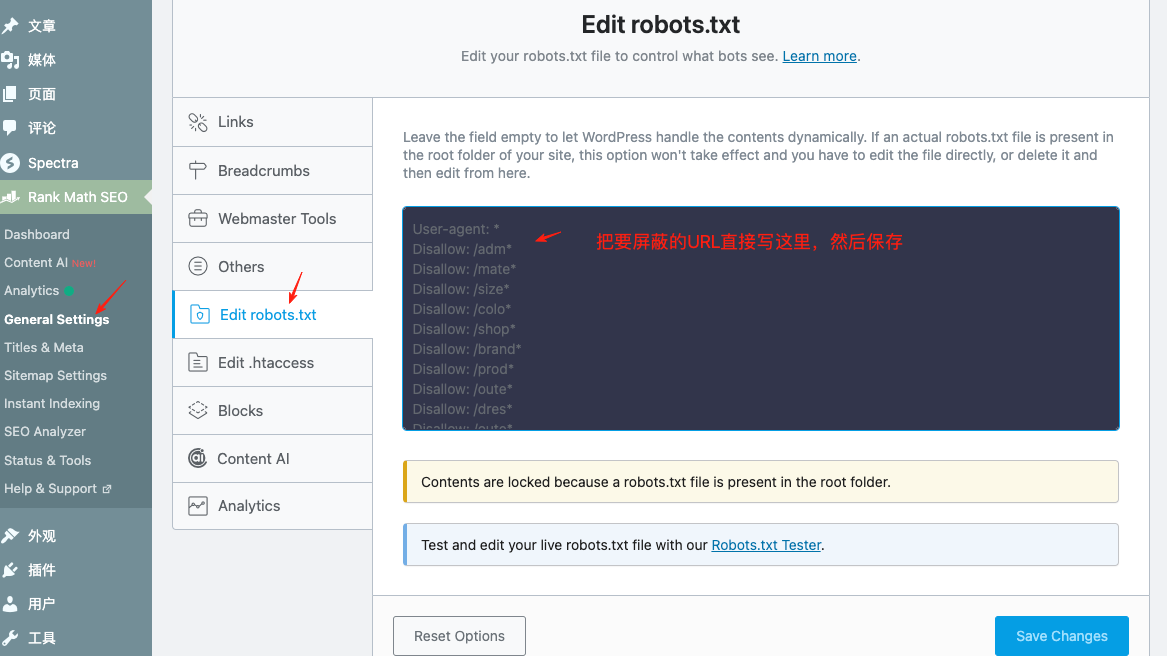Switch to the Webmaster Tools tab

tap(277, 219)
